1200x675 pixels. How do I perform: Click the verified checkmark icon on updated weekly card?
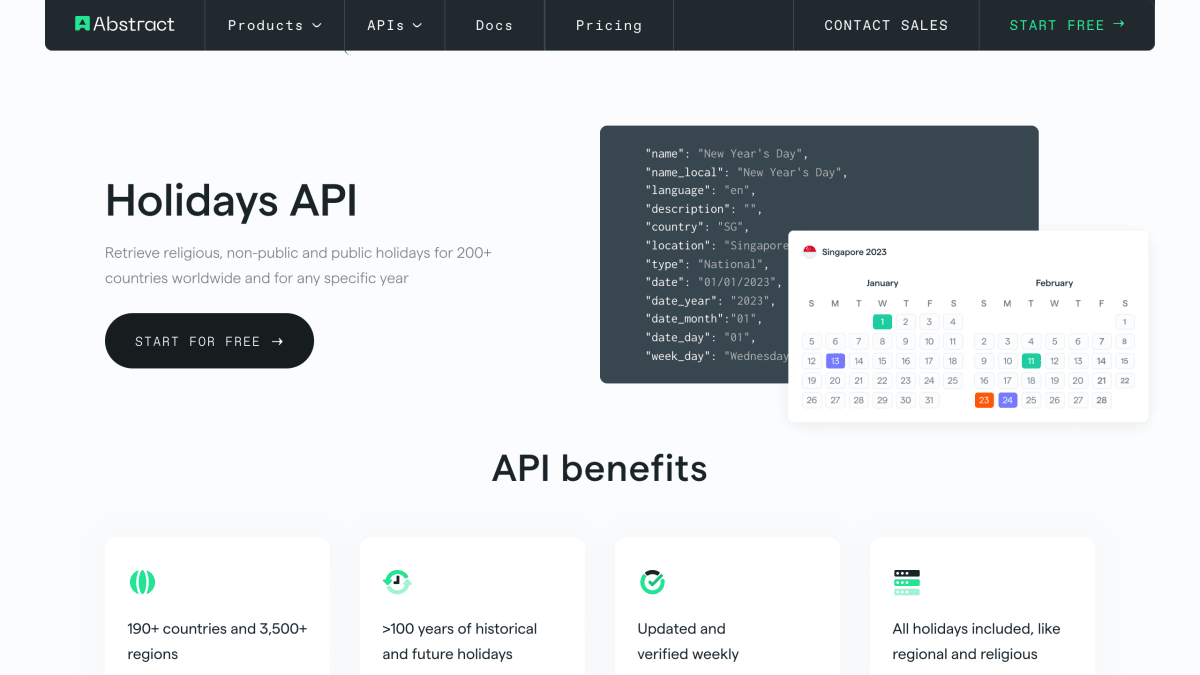coord(652,582)
